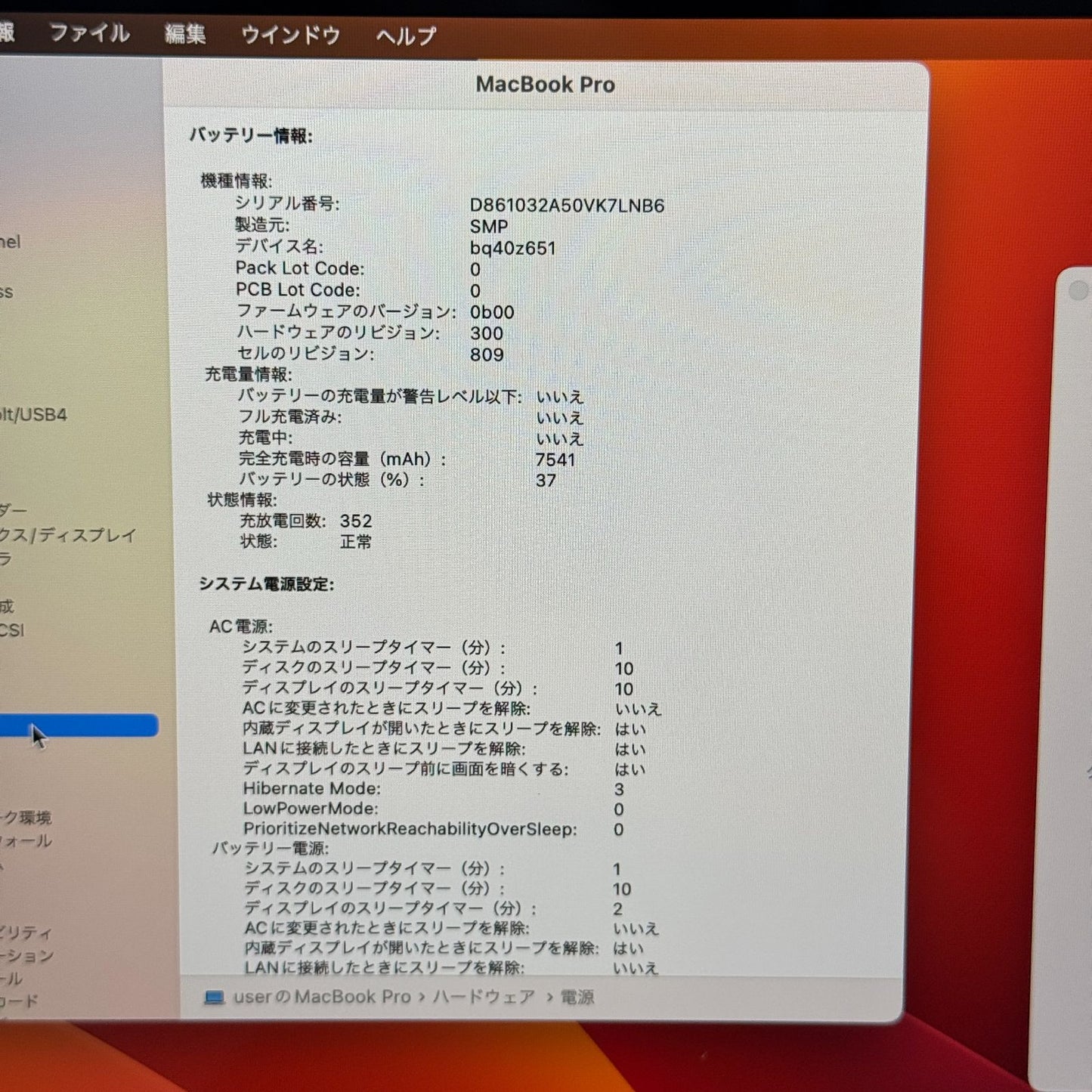Open the ヘルプ menu
Viewport: 1092px width, 1092px height.
click(406, 36)
